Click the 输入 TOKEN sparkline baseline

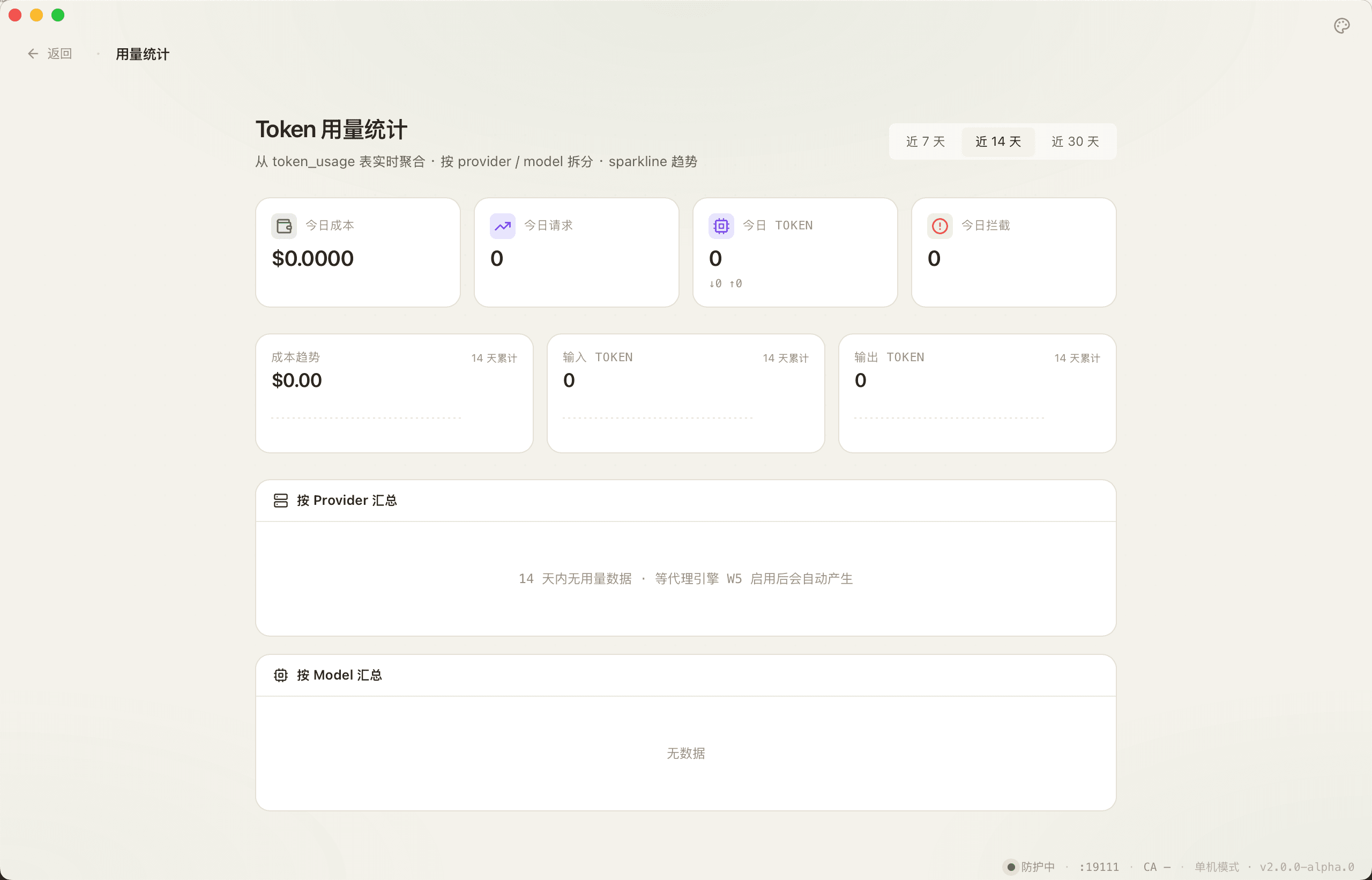[x=658, y=417]
